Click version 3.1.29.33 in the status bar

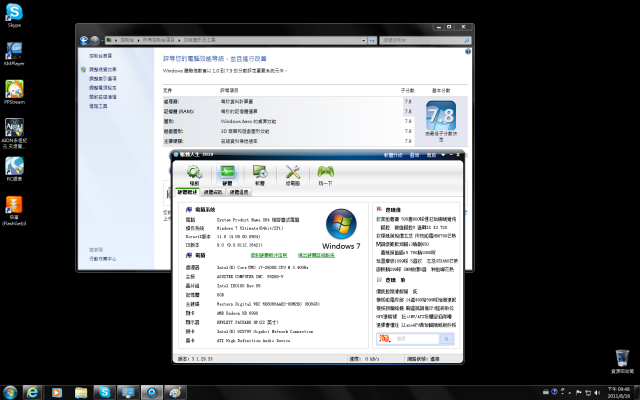click(x=196, y=359)
